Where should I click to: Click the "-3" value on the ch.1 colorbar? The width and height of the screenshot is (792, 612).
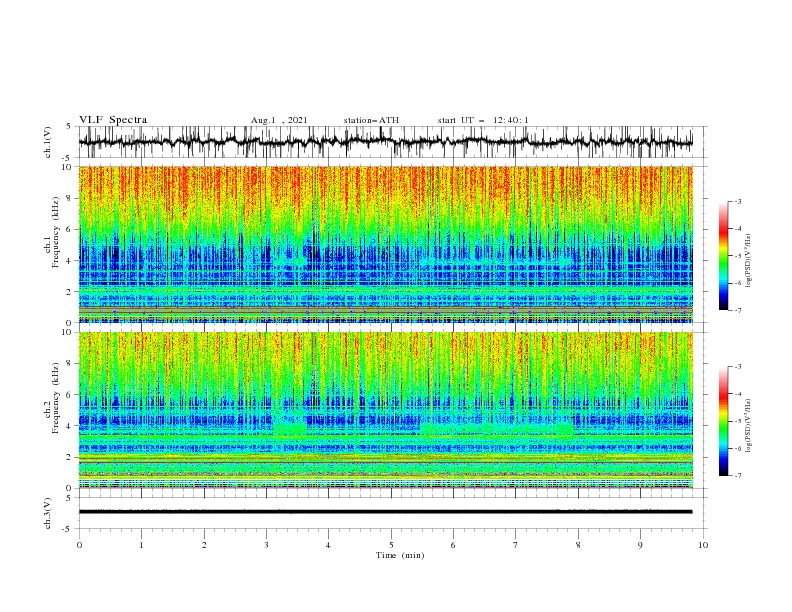click(737, 201)
